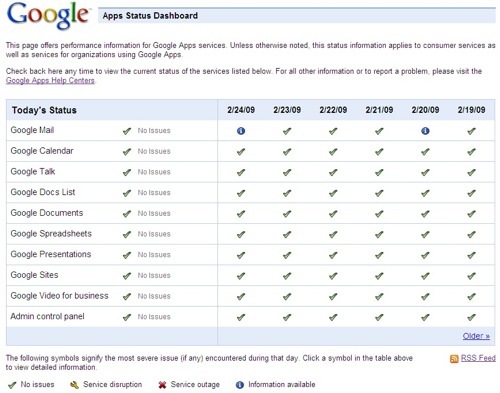500x393 pixels.
Task: Click the Google Presentations service name
Action: [x=51, y=254]
